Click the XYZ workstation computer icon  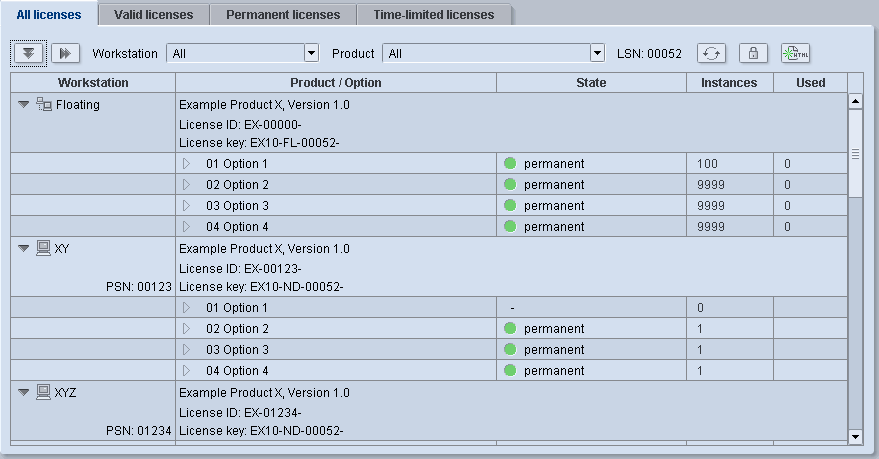(x=43, y=392)
